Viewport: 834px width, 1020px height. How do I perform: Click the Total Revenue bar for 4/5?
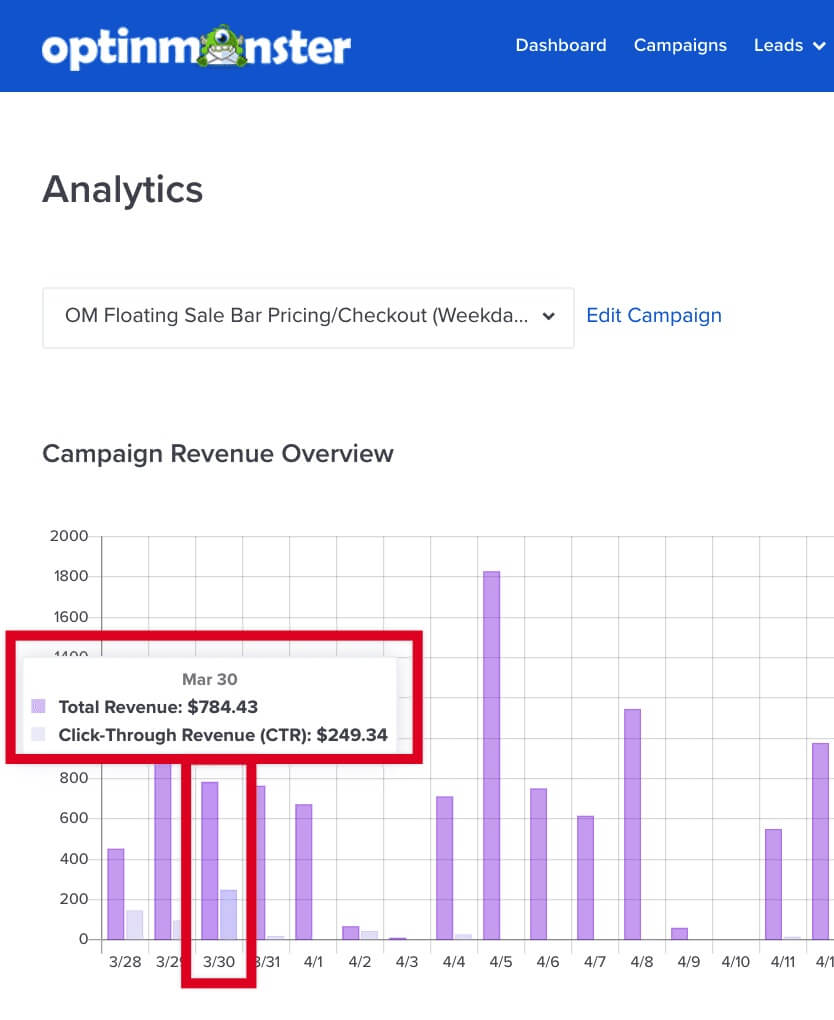coord(492,755)
